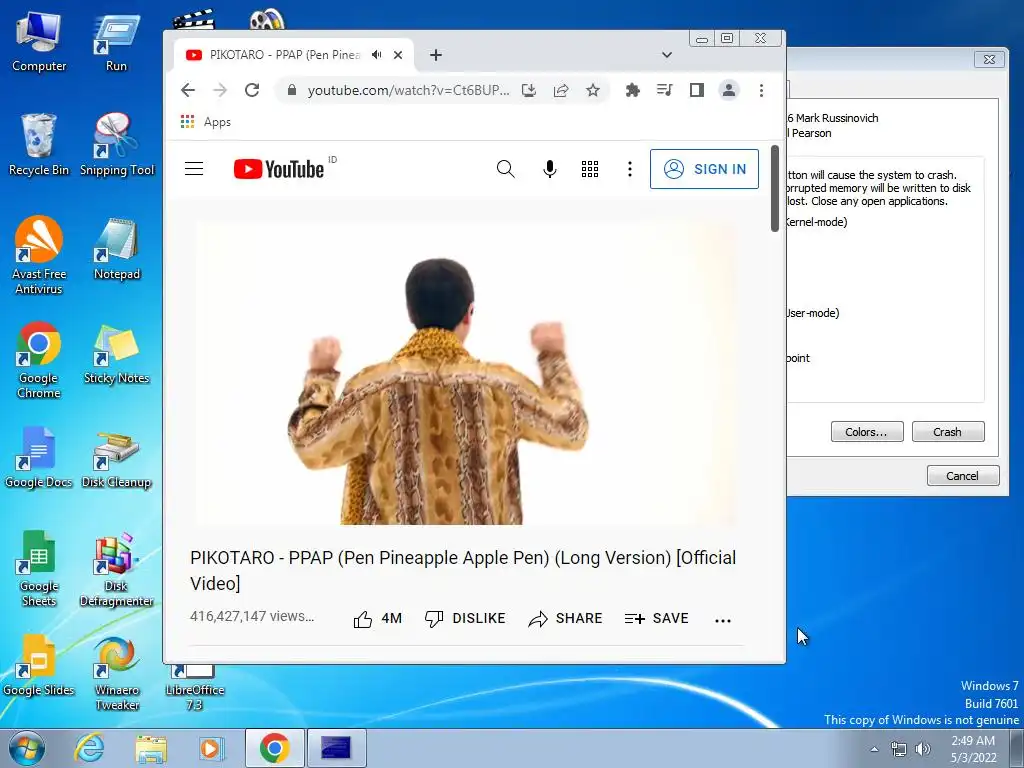Click SHARE under the video
Image resolution: width=1024 pixels, height=768 pixels.
[x=566, y=618]
